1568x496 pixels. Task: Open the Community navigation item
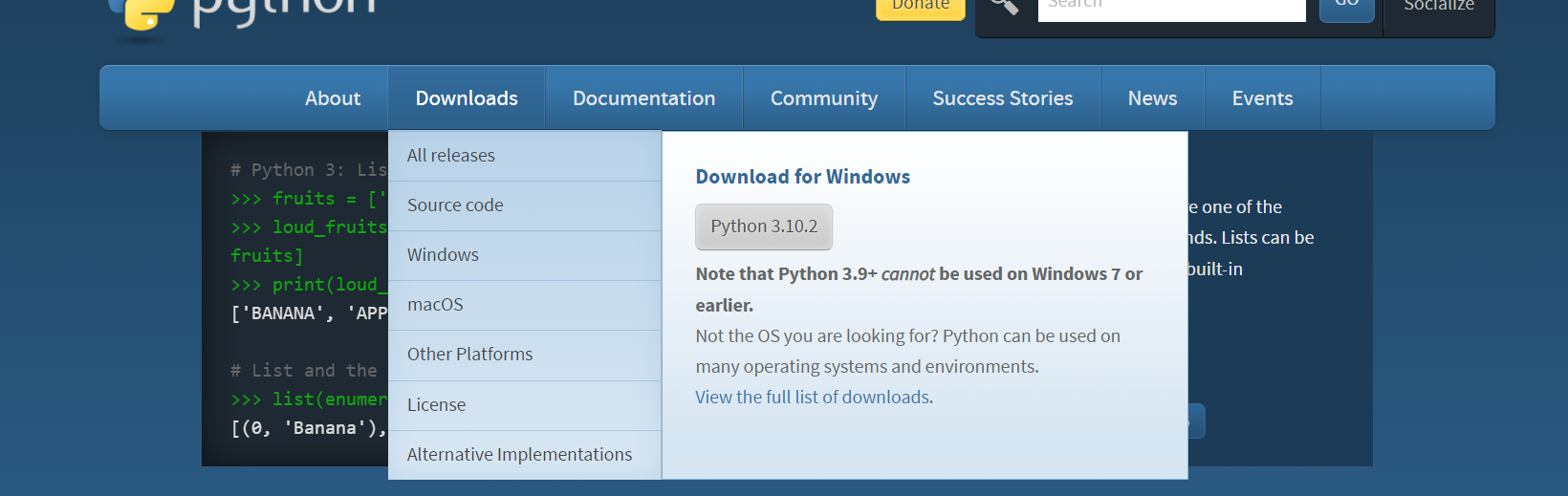pyautogui.click(x=824, y=98)
